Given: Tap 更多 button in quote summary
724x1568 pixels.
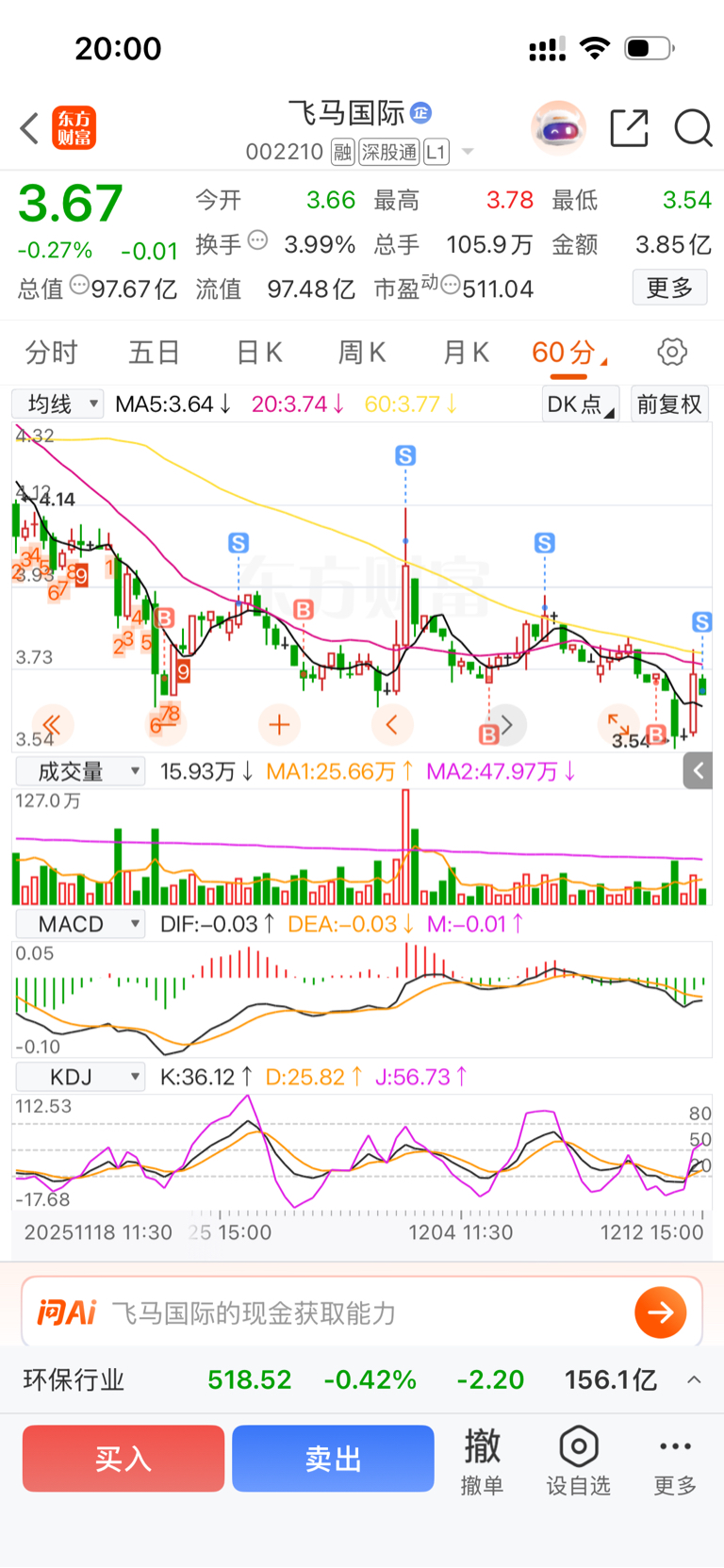Looking at the screenshot, I should (x=669, y=288).
